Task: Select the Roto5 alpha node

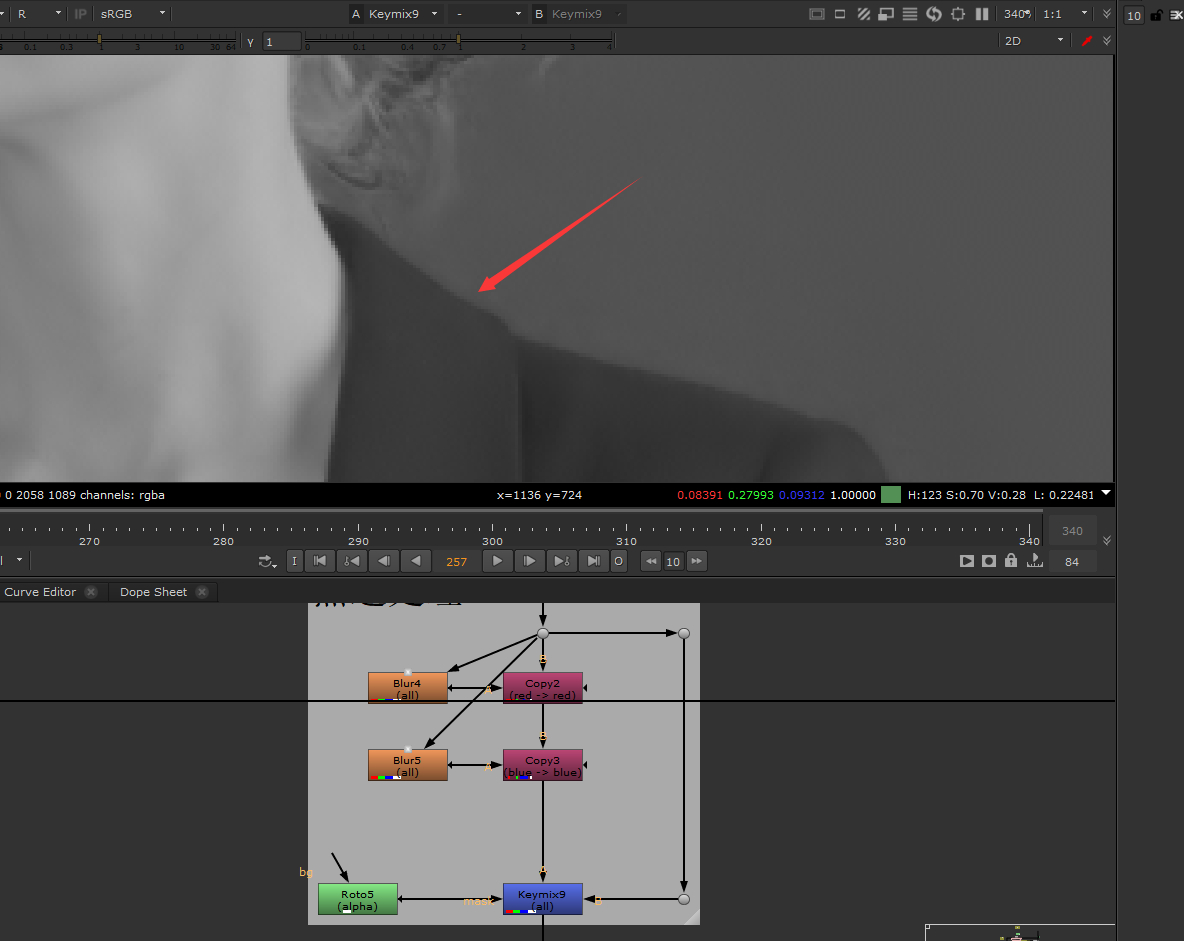Action: coord(358,899)
